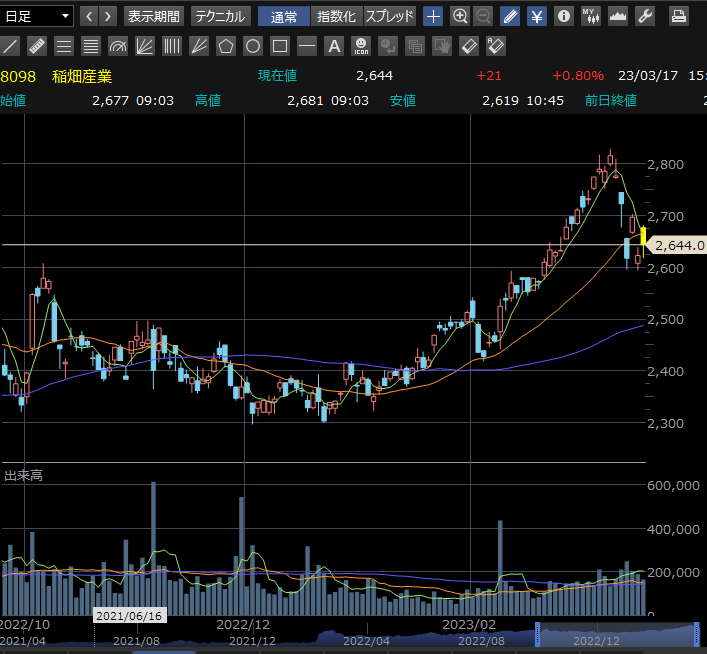707x654 pixels.
Task: Click the 2,644.0 price marker on axis
Action: [x=676, y=245]
